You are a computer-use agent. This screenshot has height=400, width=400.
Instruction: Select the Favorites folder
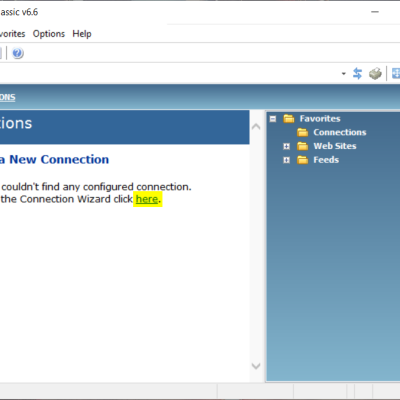coord(320,119)
